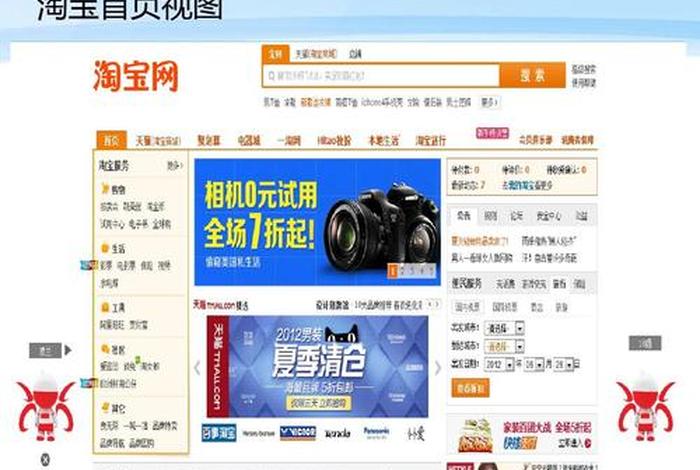Open the 2012 夏季清仓 Tmall banner

point(317,366)
